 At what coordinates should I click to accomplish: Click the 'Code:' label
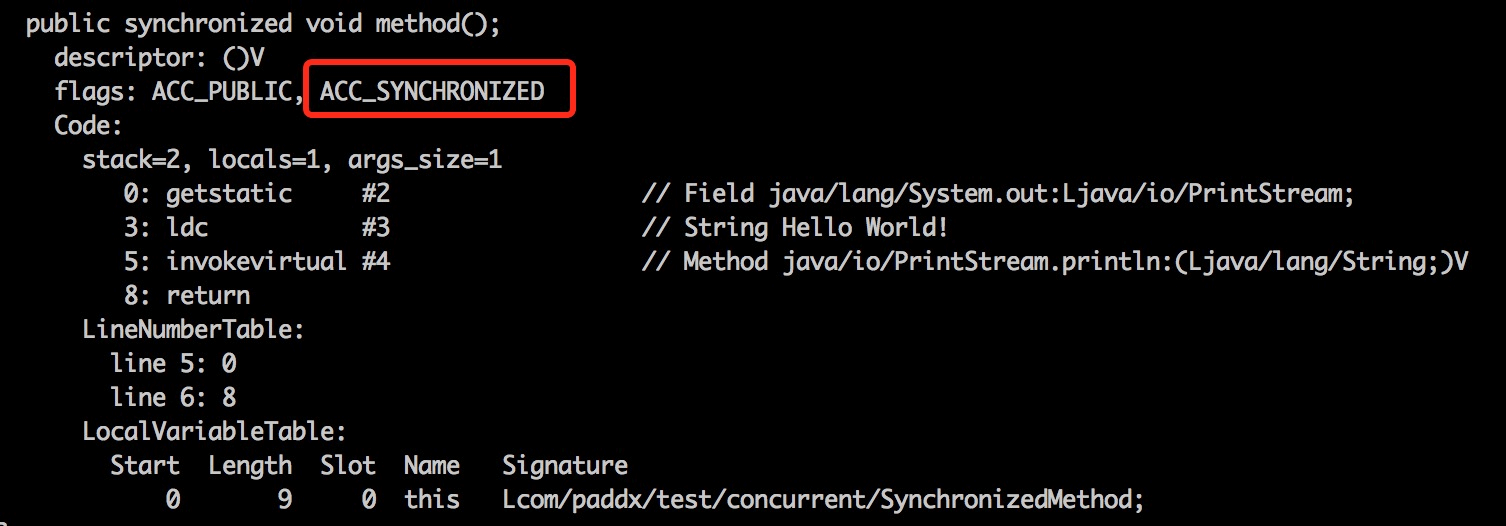[x=88, y=126]
